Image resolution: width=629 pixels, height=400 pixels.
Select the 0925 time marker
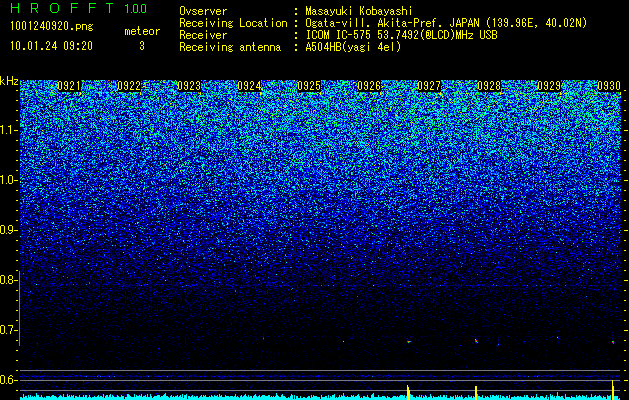coord(309,86)
